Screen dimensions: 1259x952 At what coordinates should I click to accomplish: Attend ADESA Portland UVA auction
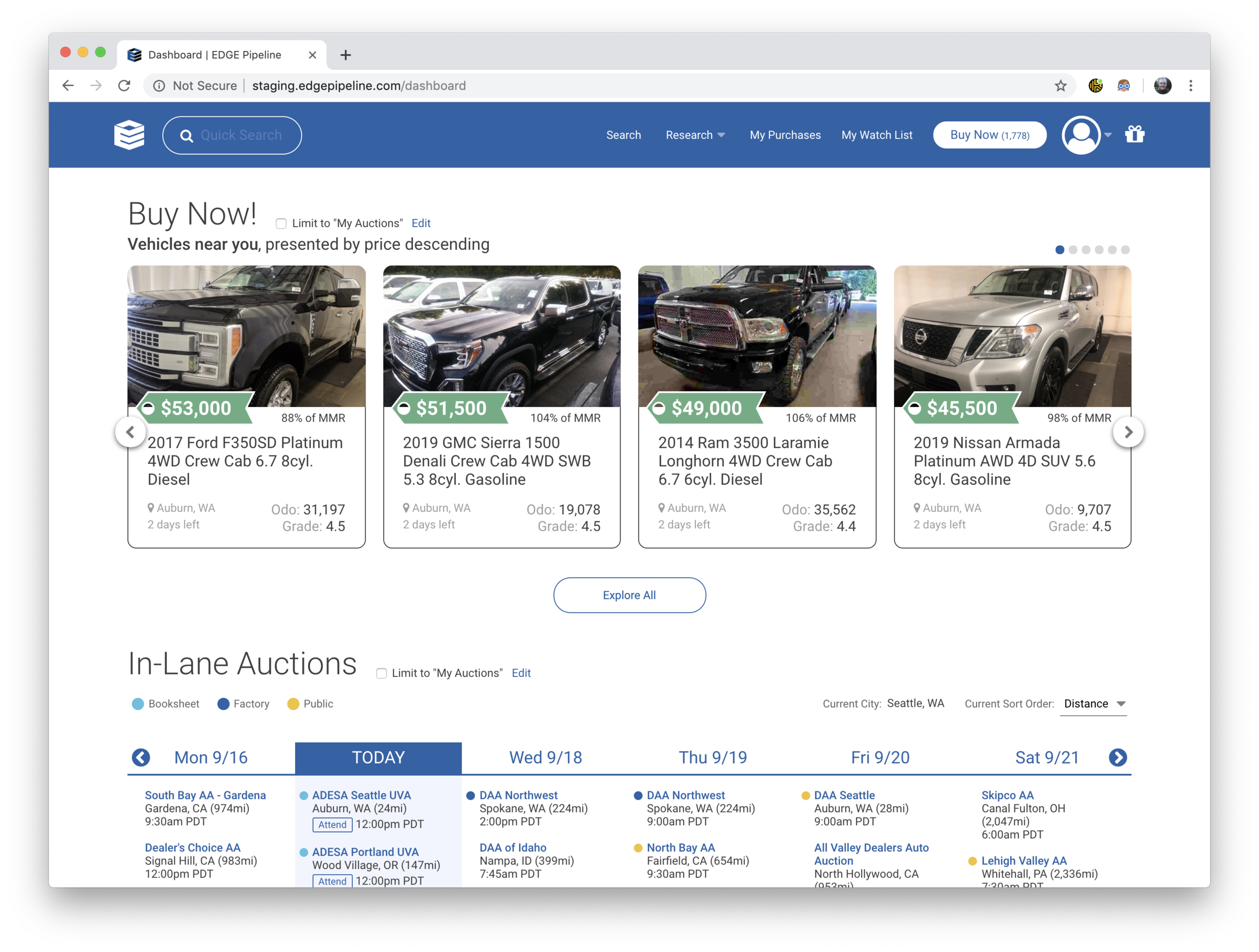[x=332, y=881]
